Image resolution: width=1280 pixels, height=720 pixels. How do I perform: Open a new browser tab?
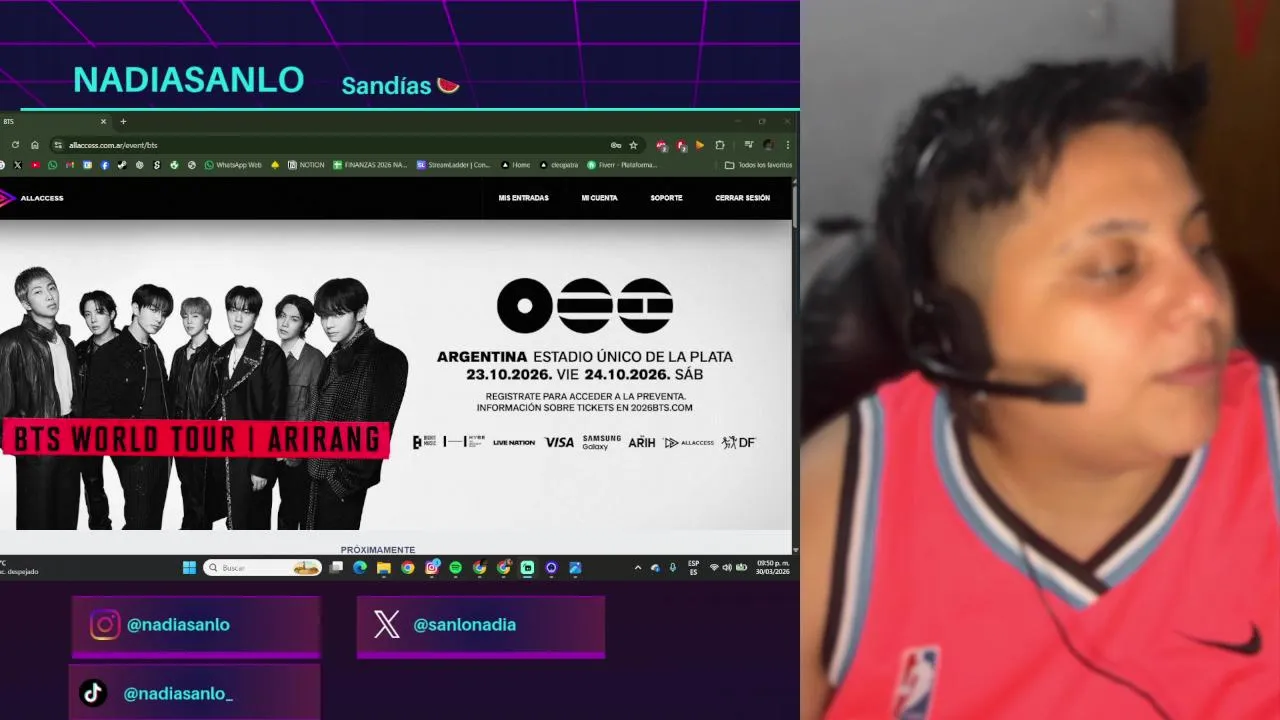pyautogui.click(x=123, y=122)
